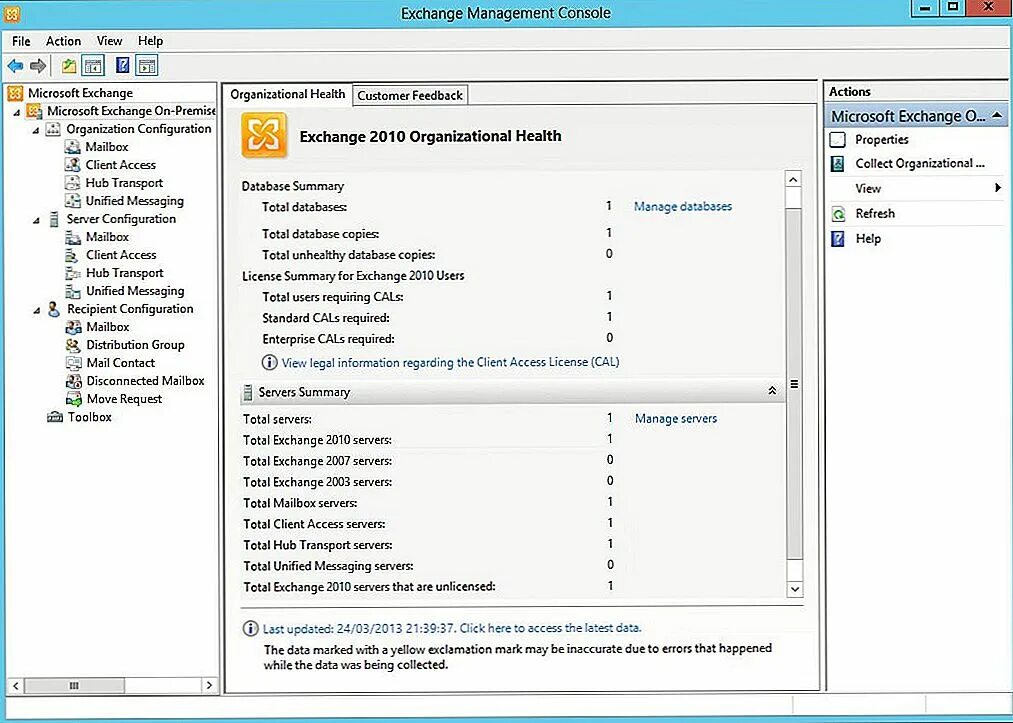Select Mailbox under Recipient Configuration
This screenshot has width=1013, height=723.
pyautogui.click(x=108, y=327)
